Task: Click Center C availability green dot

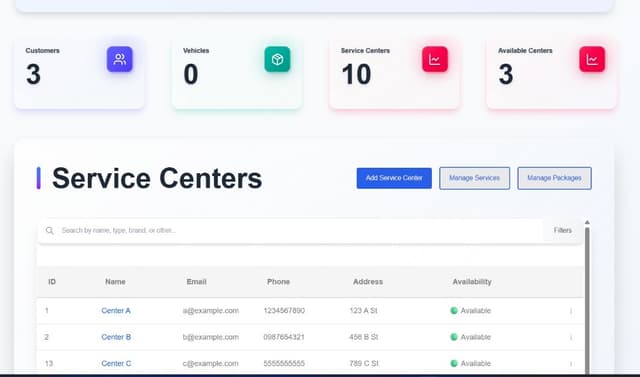Action: tap(453, 363)
